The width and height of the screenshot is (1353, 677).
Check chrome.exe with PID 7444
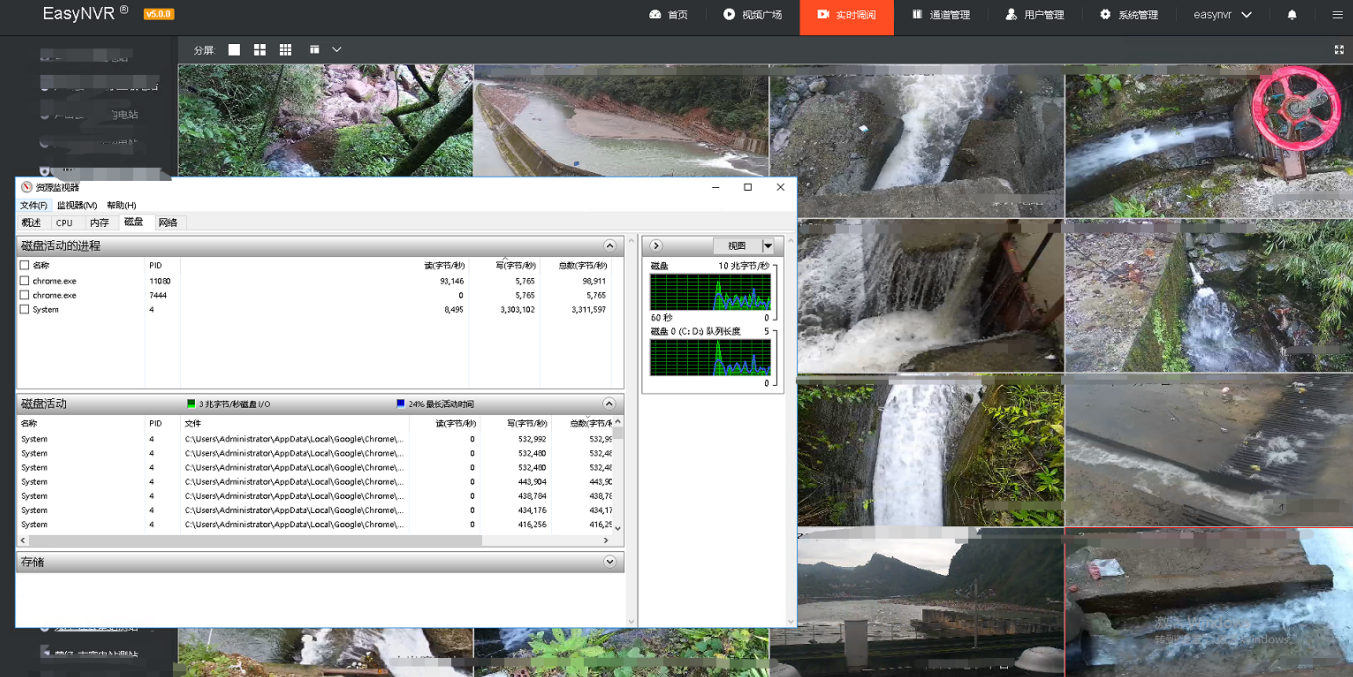(25, 295)
